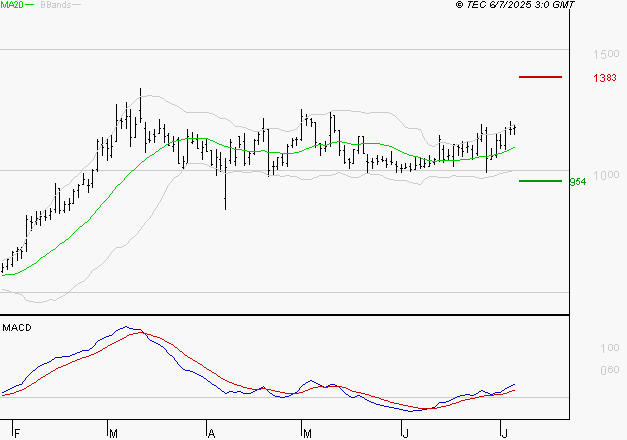Click the F month marker on time axis
This screenshot has width=627, height=440.
point(17,434)
